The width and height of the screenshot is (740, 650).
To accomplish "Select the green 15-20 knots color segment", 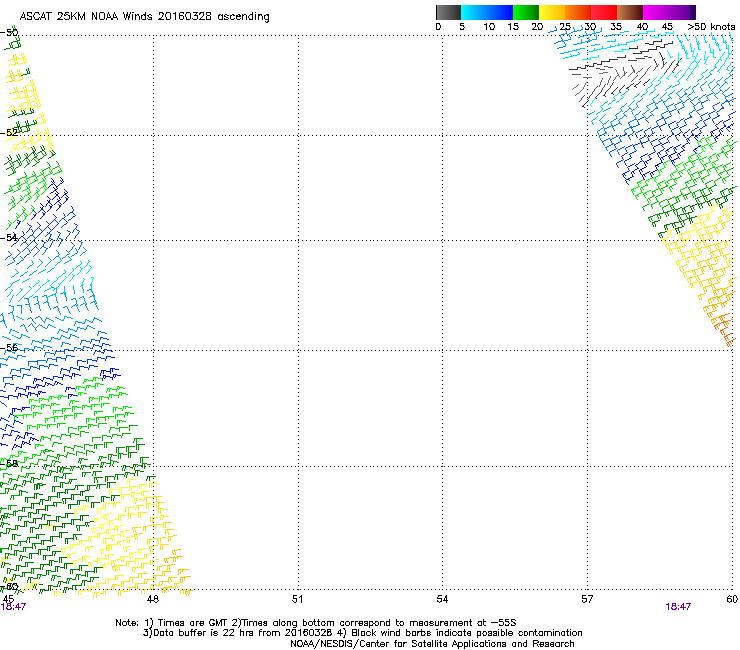I will pyautogui.click(x=526, y=12).
